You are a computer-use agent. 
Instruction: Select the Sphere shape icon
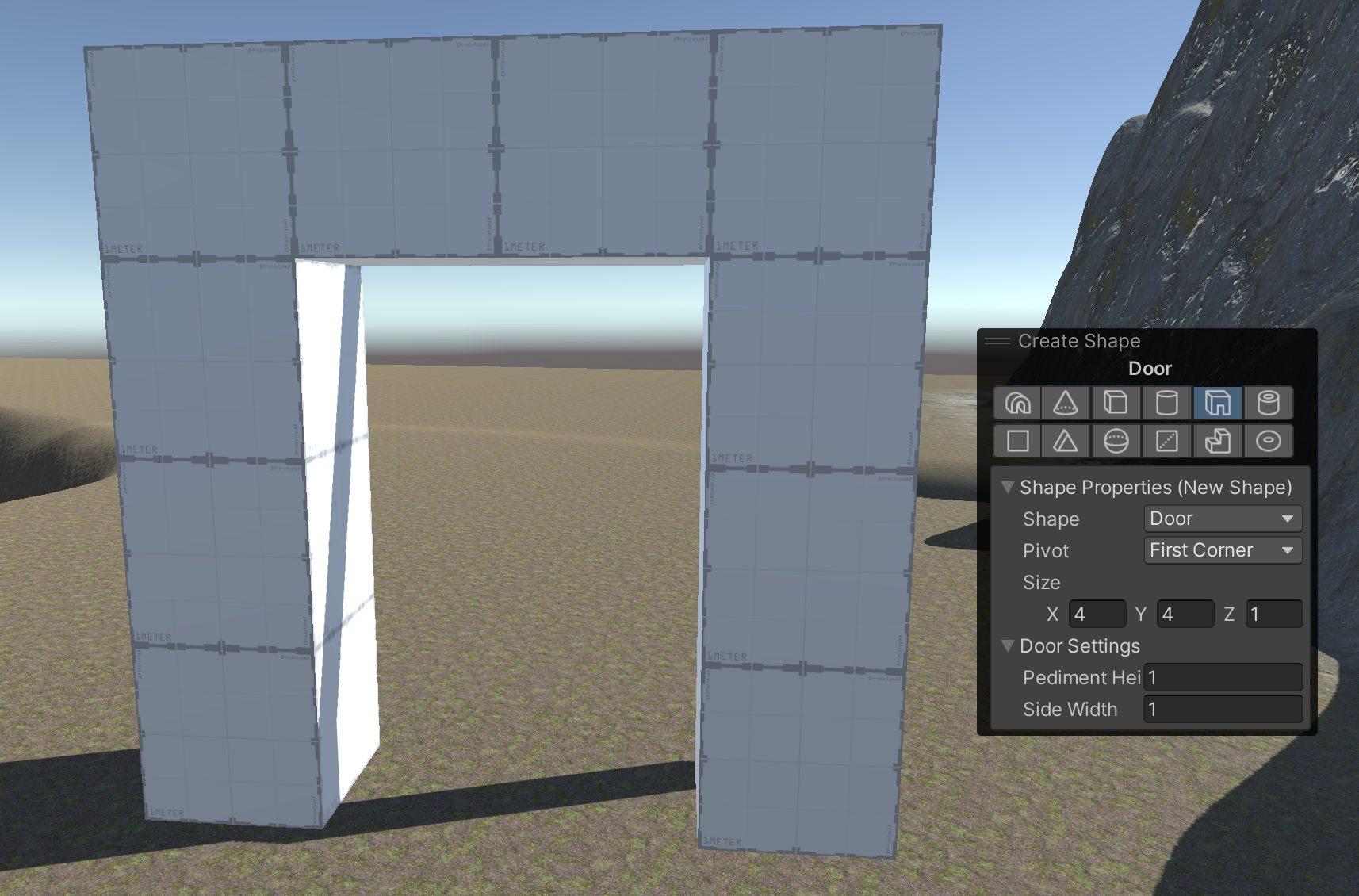(x=1116, y=441)
